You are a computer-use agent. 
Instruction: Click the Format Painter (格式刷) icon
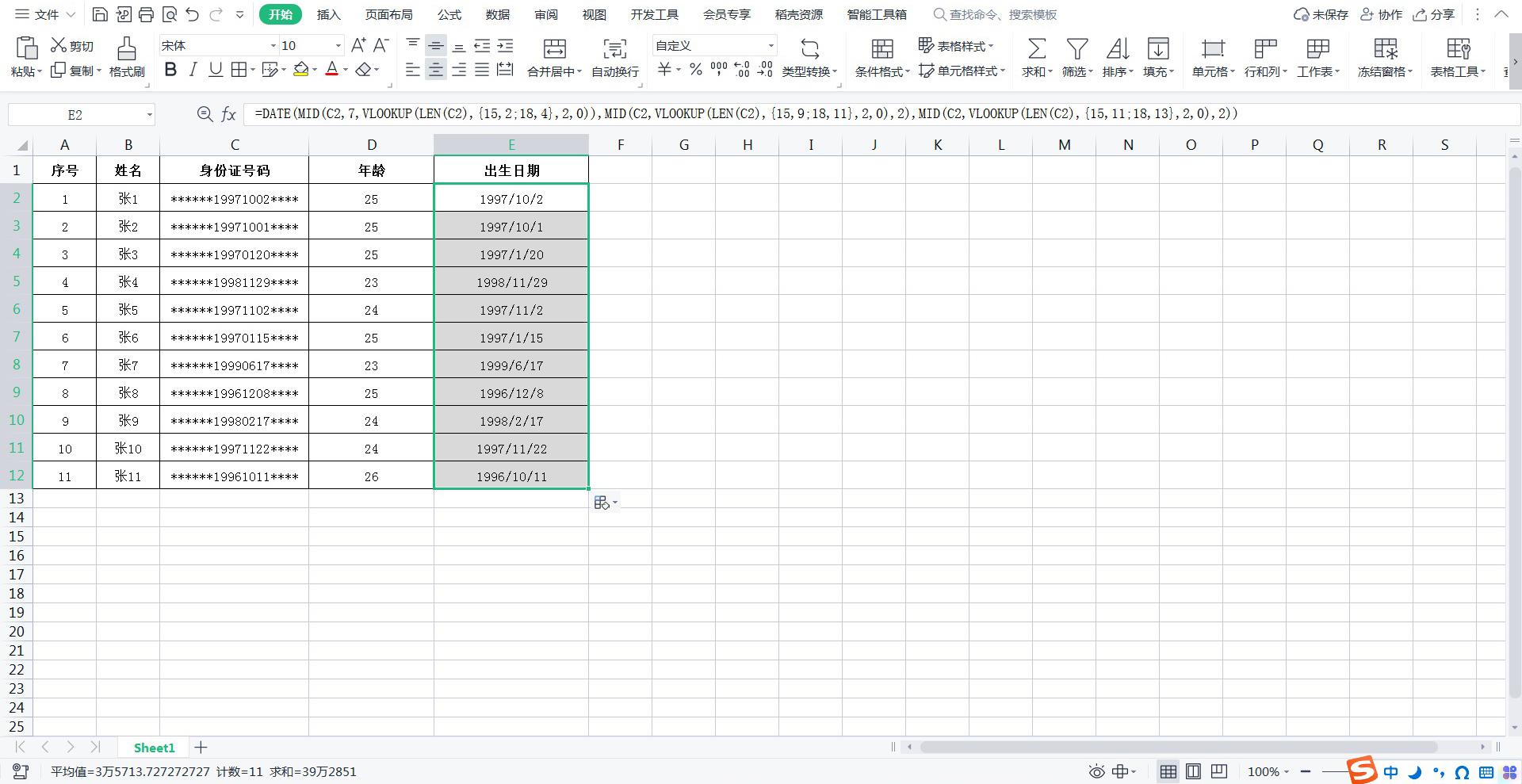click(126, 49)
